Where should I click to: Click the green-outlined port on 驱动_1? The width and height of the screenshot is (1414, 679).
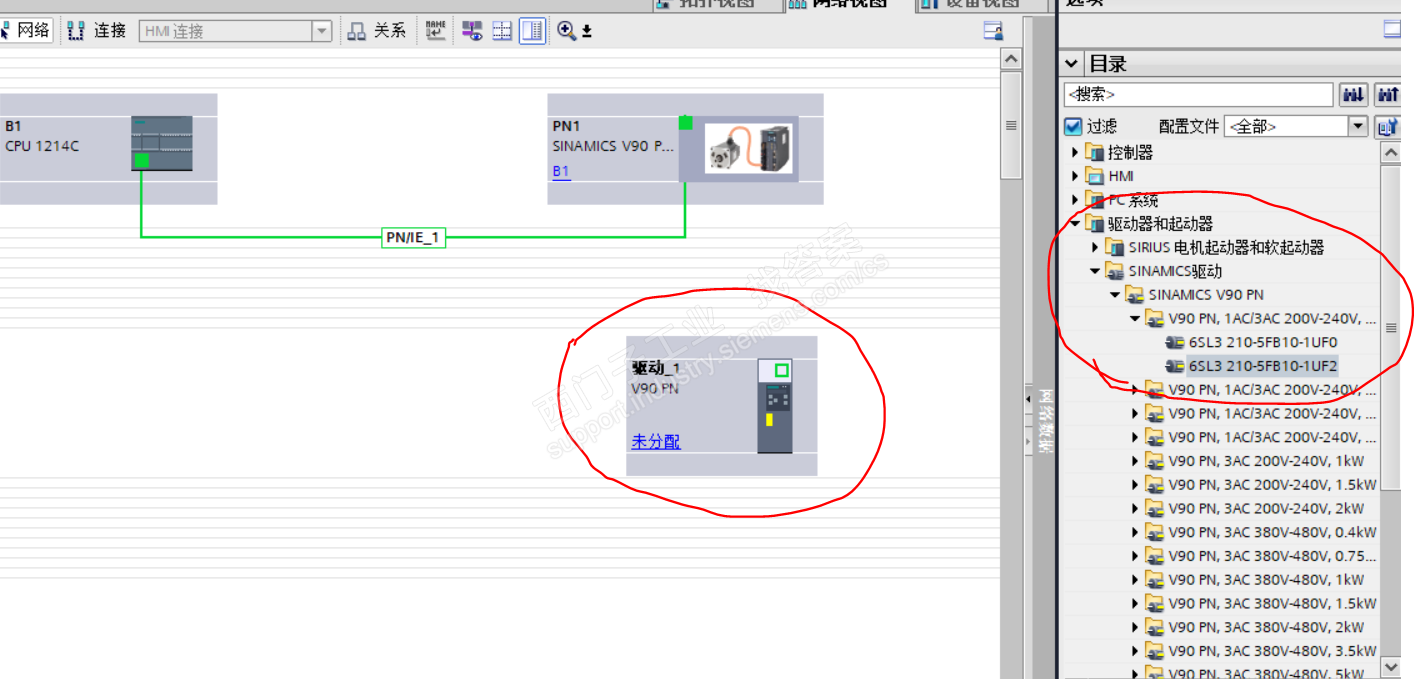point(782,370)
